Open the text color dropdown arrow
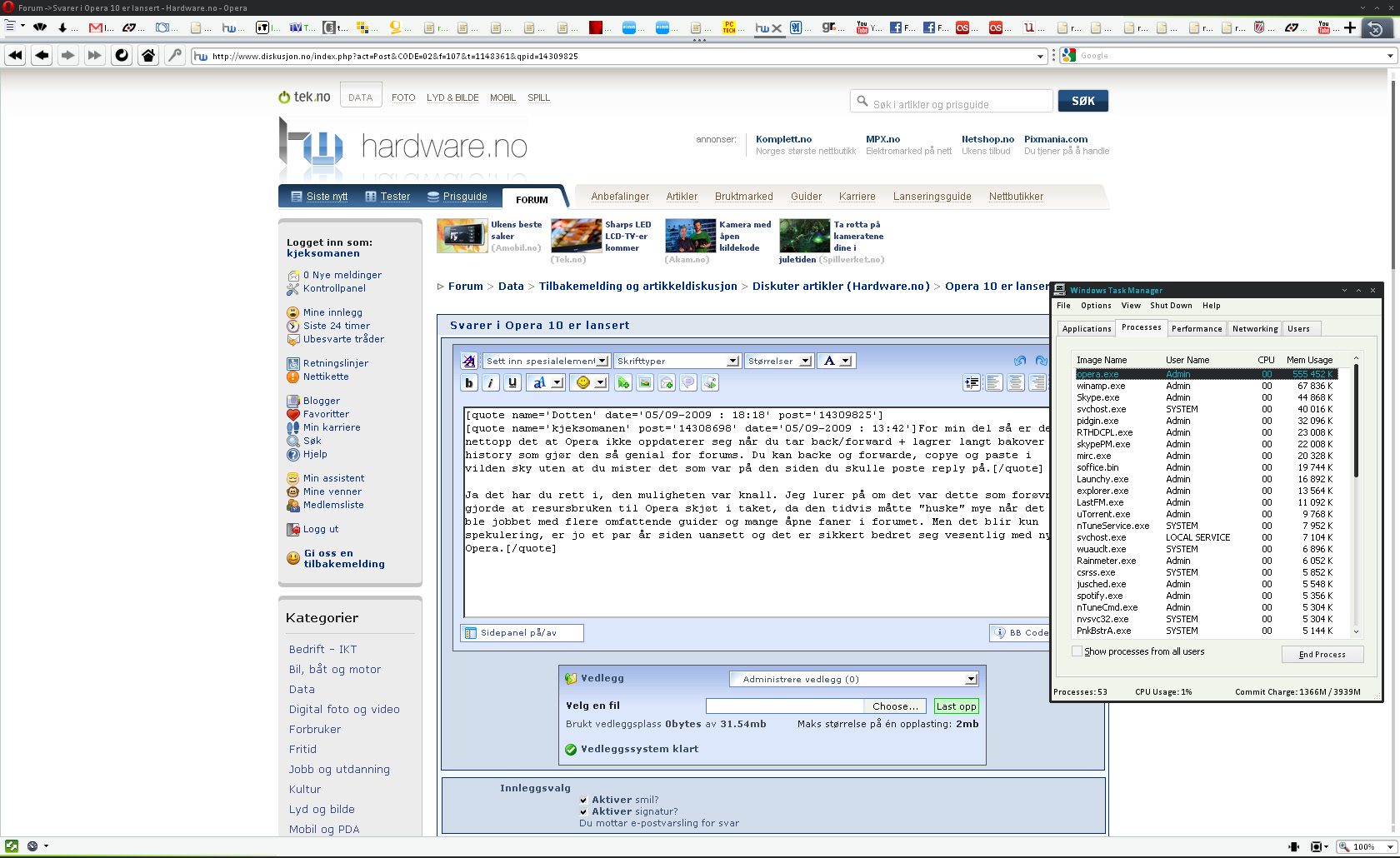Image resolution: width=1400 pixels, height=858 pixels. point(846,361)
